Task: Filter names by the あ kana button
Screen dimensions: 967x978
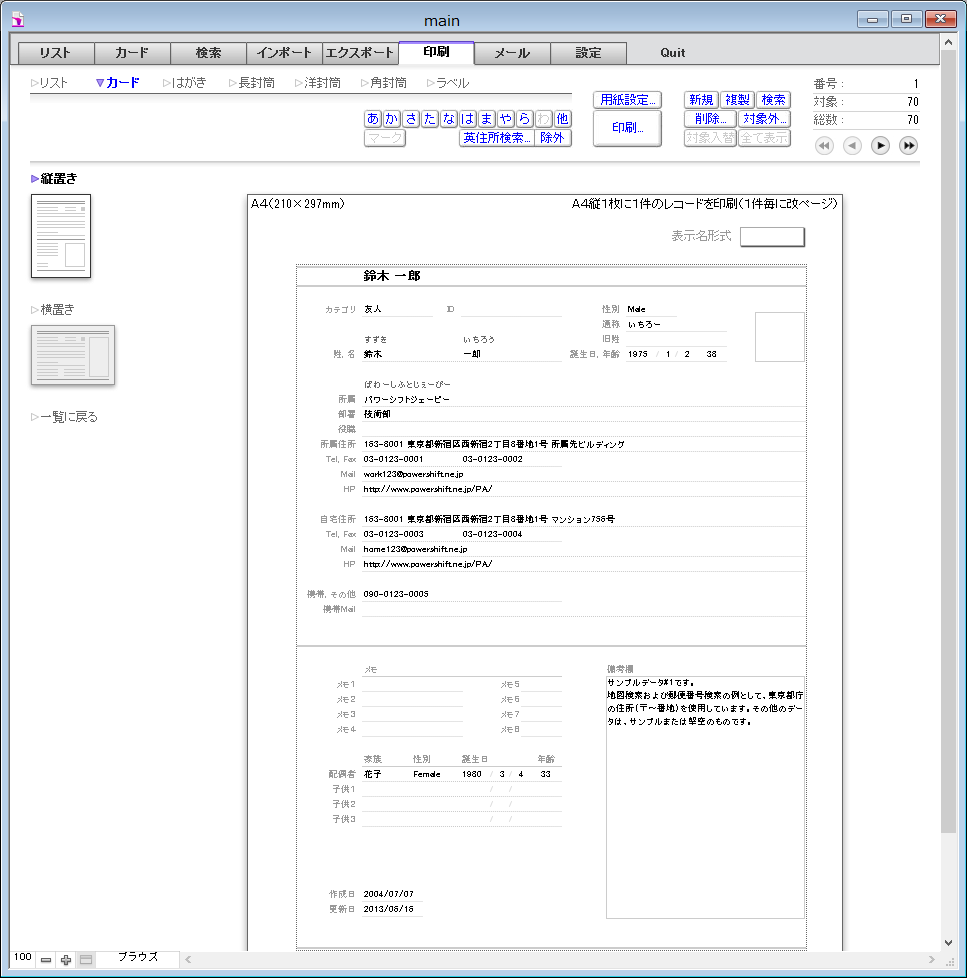Action: [373, 119]
